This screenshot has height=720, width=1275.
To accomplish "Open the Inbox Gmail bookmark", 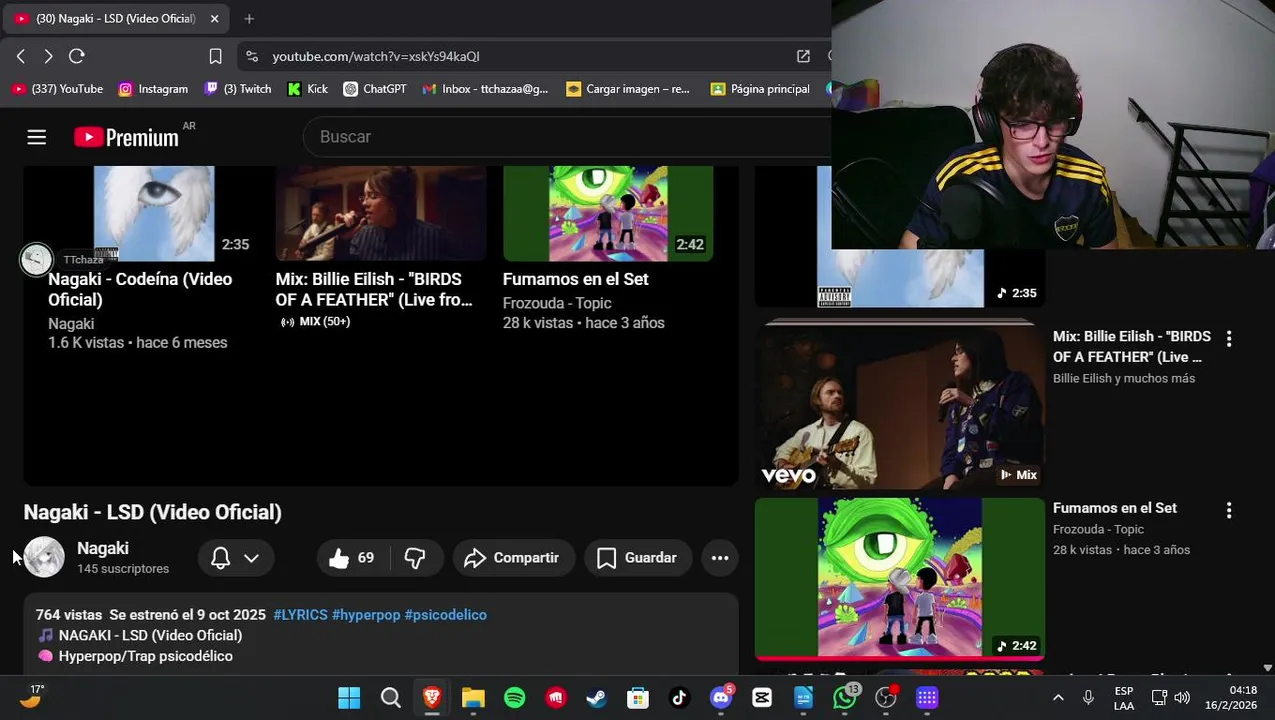I will 485,89.
